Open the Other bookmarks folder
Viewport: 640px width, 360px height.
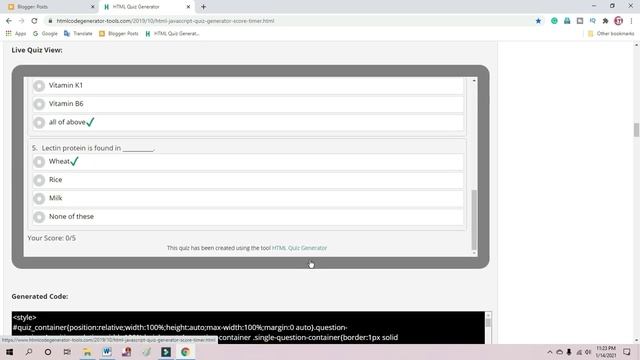pos(611,33)
